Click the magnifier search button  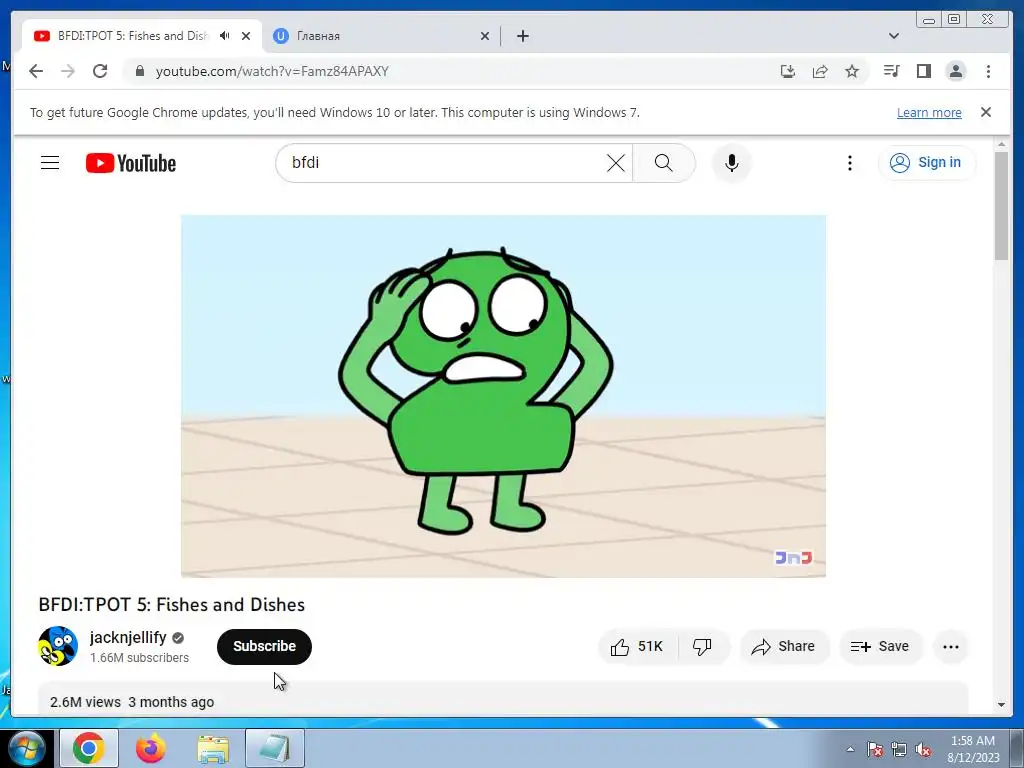(664, 163)
